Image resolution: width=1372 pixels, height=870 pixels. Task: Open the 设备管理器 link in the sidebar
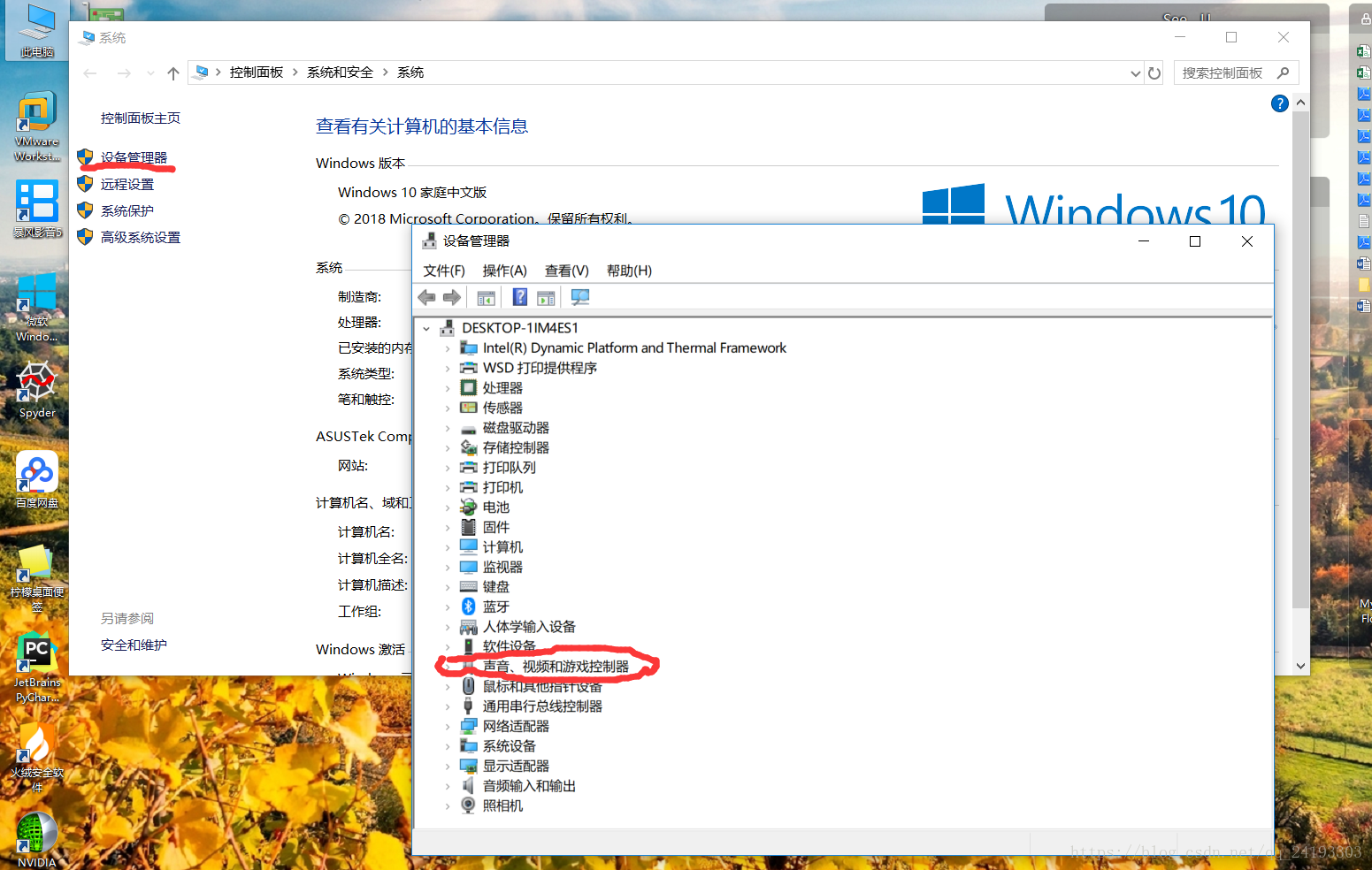pyautogui.click(x=134, y=157)
